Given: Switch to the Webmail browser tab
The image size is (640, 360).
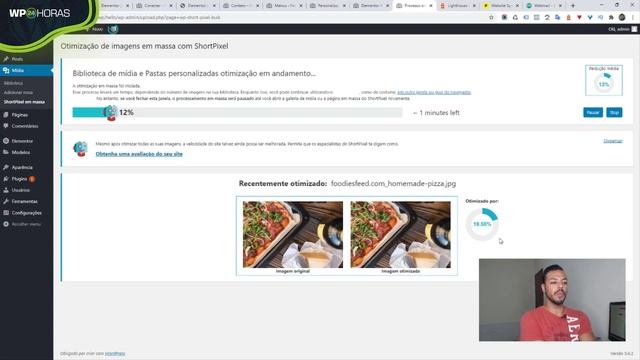Looking at the screenshot, I should coord(543,6).
